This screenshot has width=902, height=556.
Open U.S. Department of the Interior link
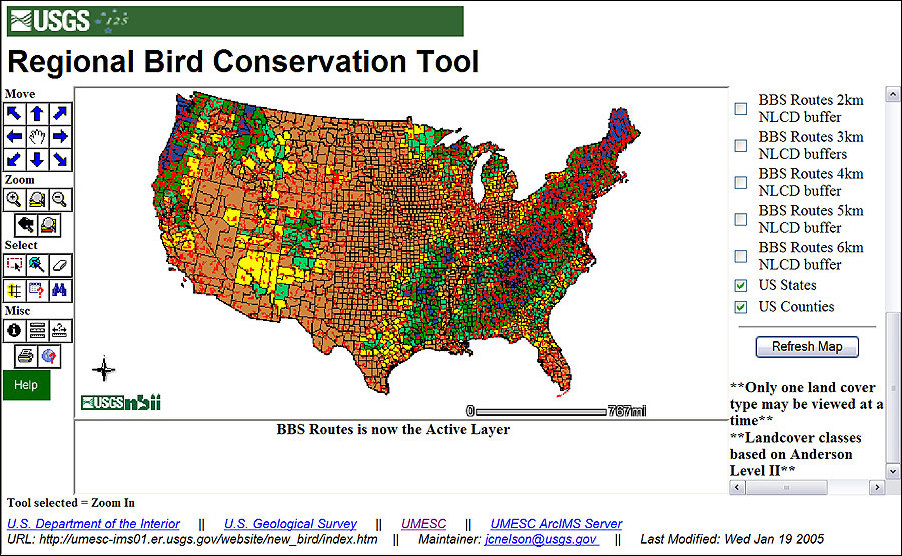click(93, 524)
